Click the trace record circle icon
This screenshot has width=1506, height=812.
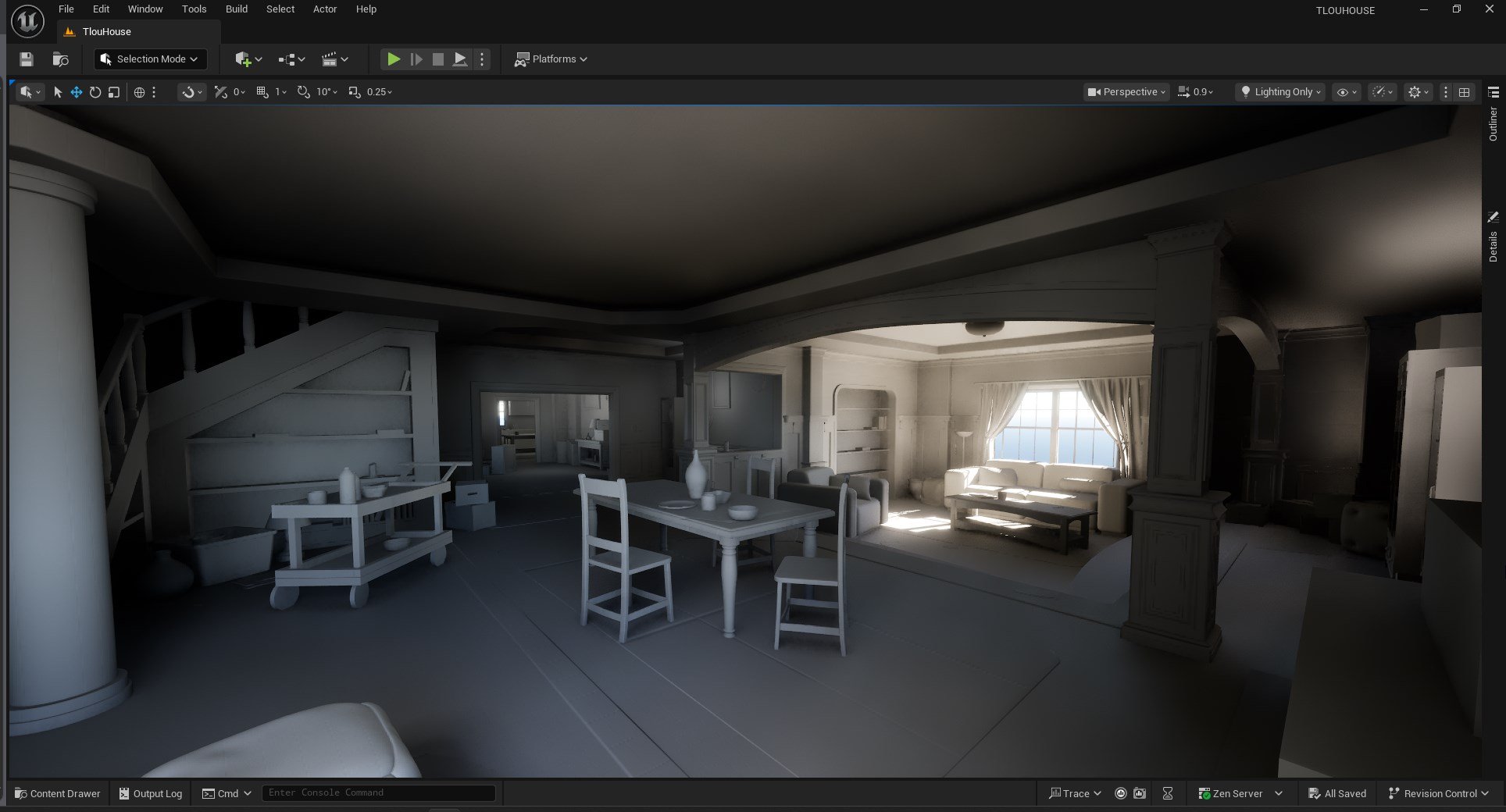[1121, 793]
